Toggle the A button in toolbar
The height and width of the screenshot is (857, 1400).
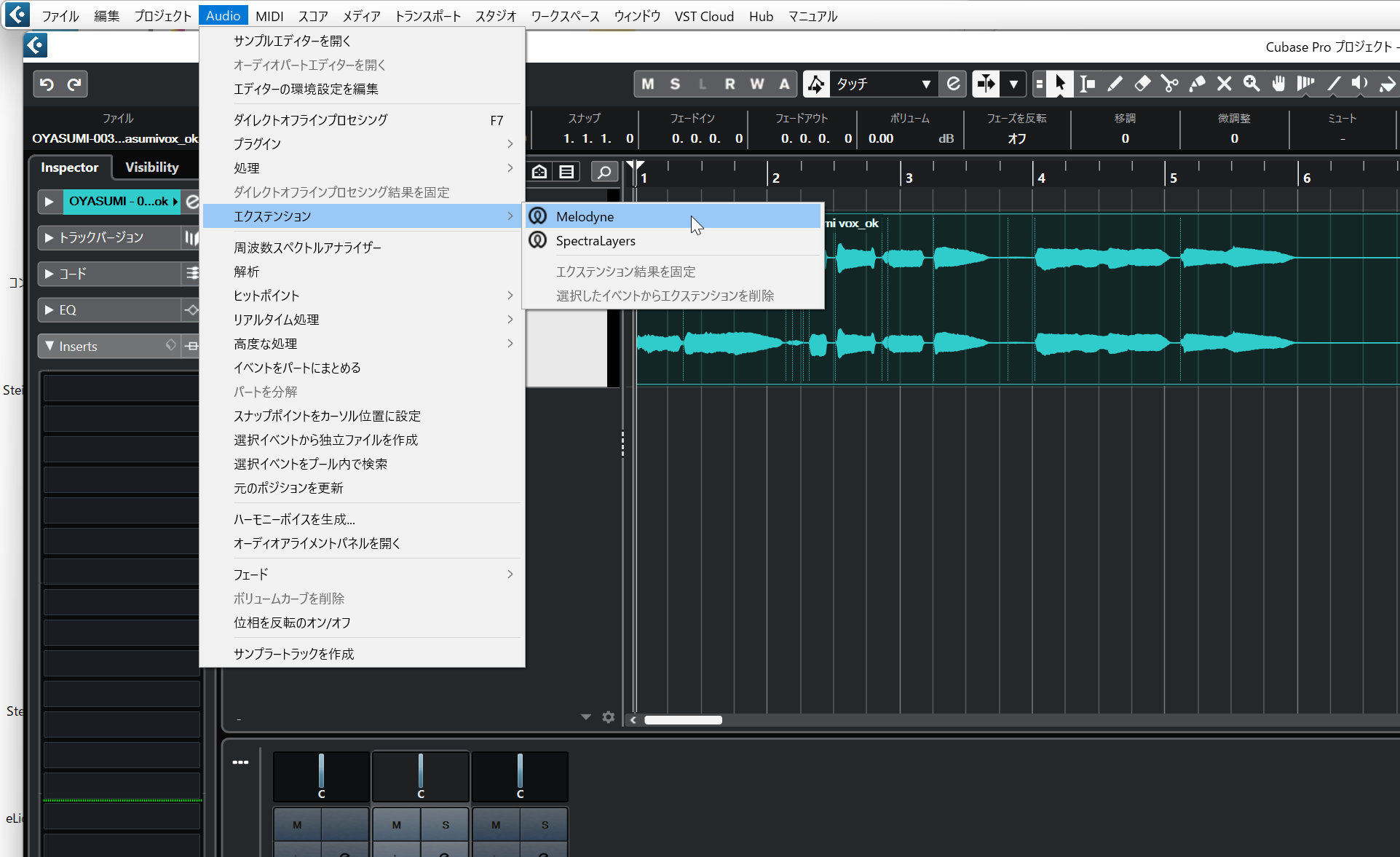pyautogui.click(x=784, y=84)
